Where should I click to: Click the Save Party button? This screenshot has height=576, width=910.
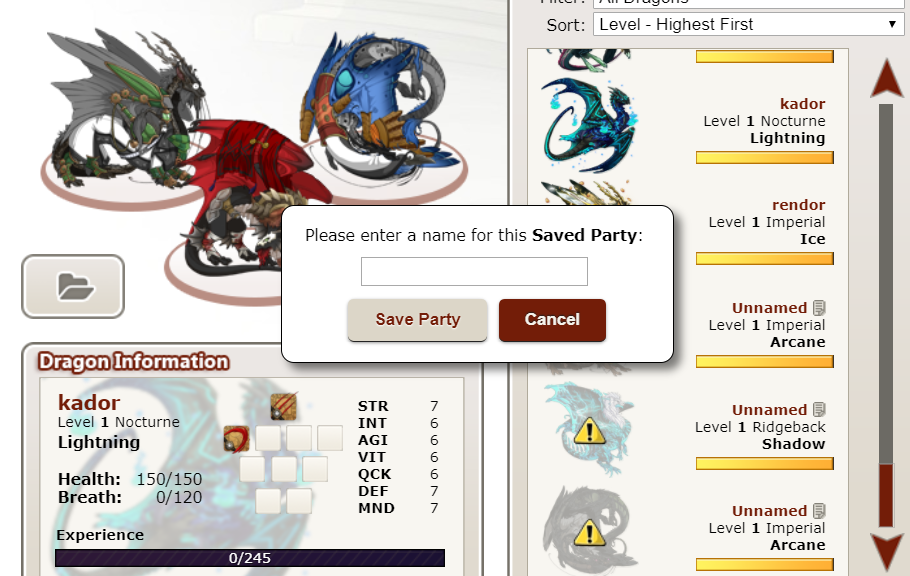[x=417, y=320]
